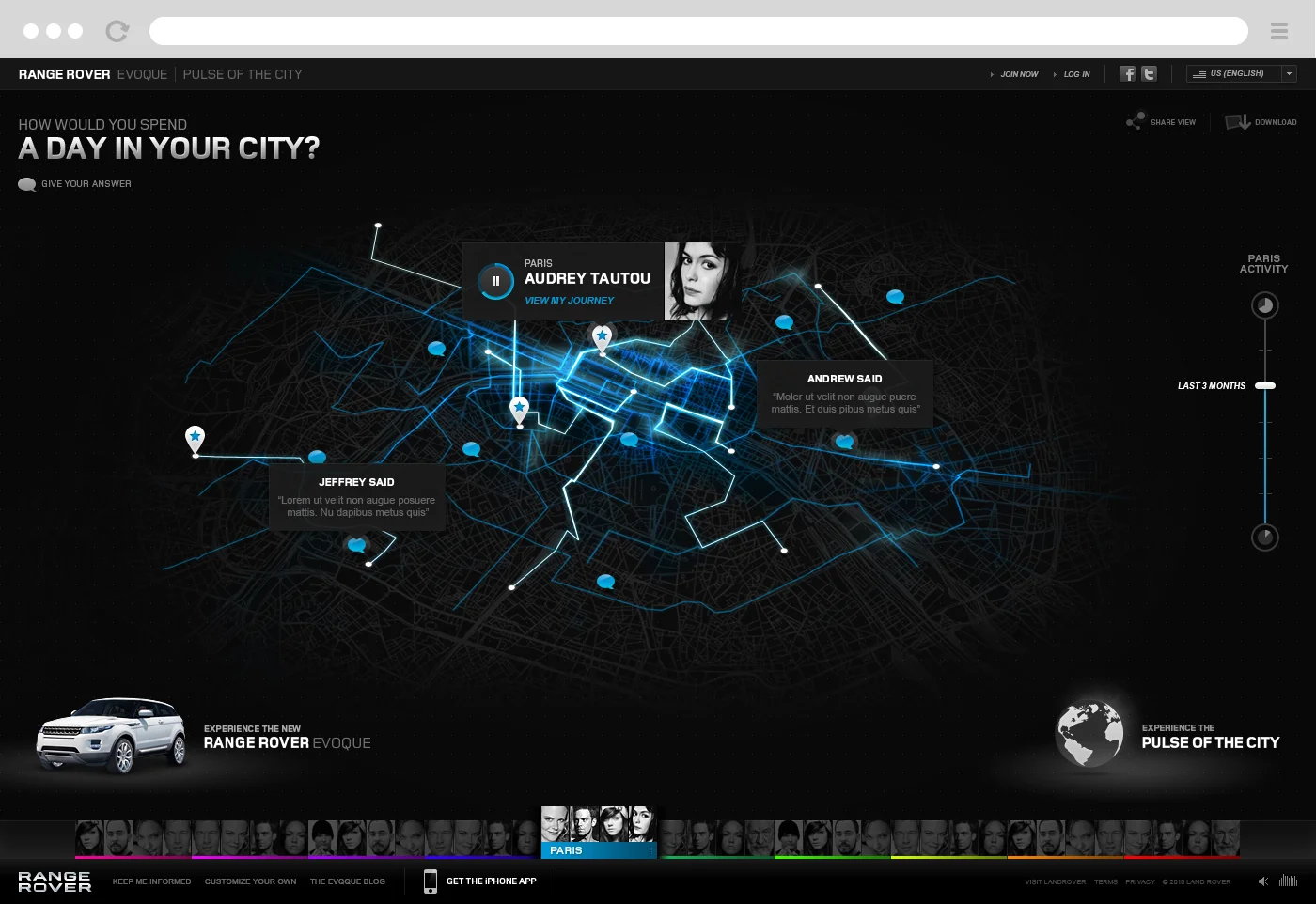Open the browser hamburger menu
The image size is (1316, 904).
click(x=1279, y=31)
